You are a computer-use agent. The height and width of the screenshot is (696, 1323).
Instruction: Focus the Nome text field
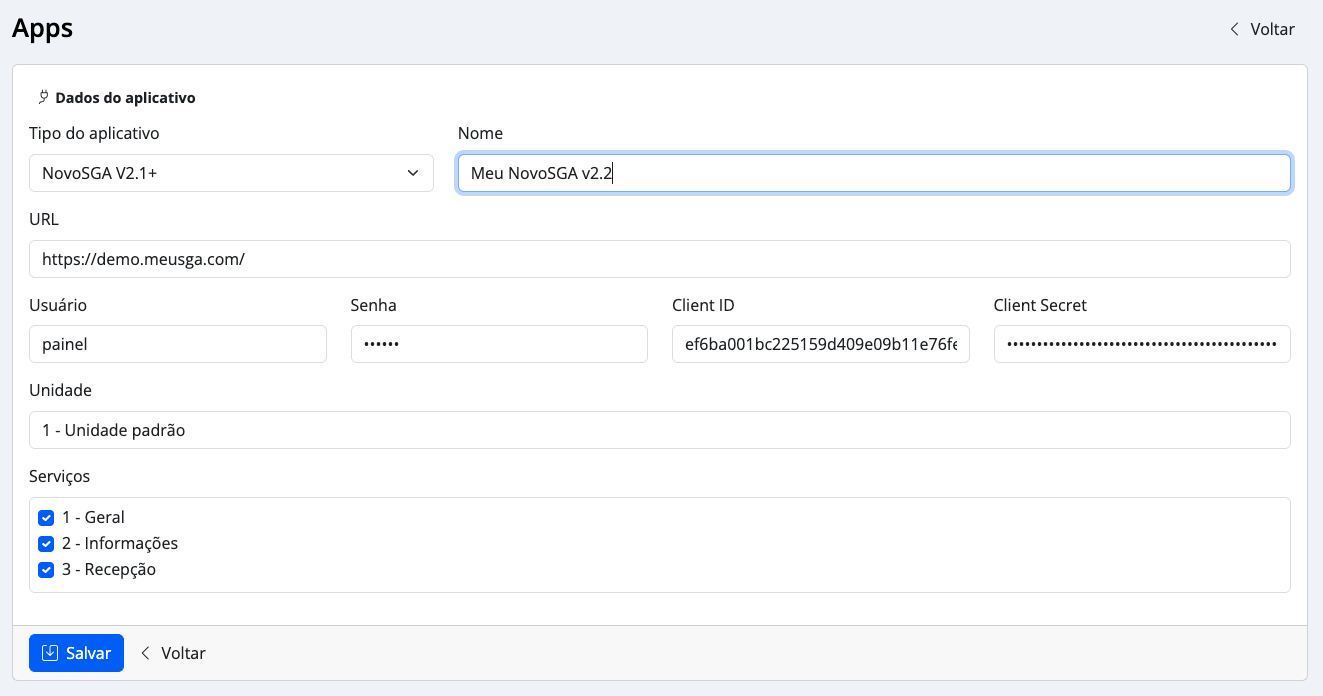[x=873, y=173]
